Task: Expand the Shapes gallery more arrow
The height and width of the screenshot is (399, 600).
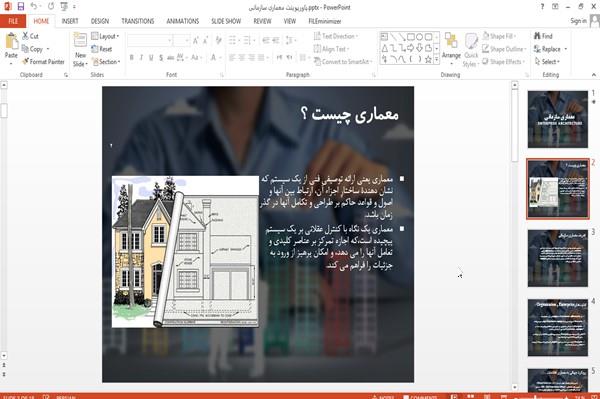Action: pos(436,59)
